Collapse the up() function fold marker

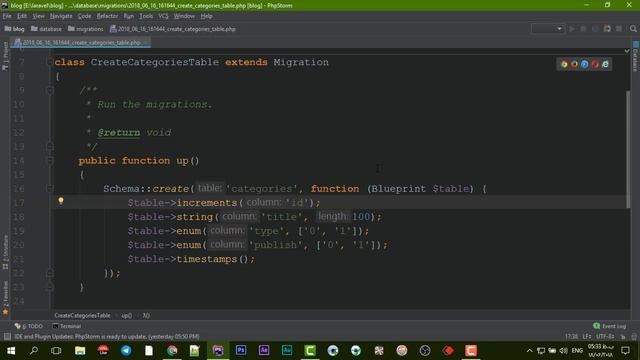point(50,160)
